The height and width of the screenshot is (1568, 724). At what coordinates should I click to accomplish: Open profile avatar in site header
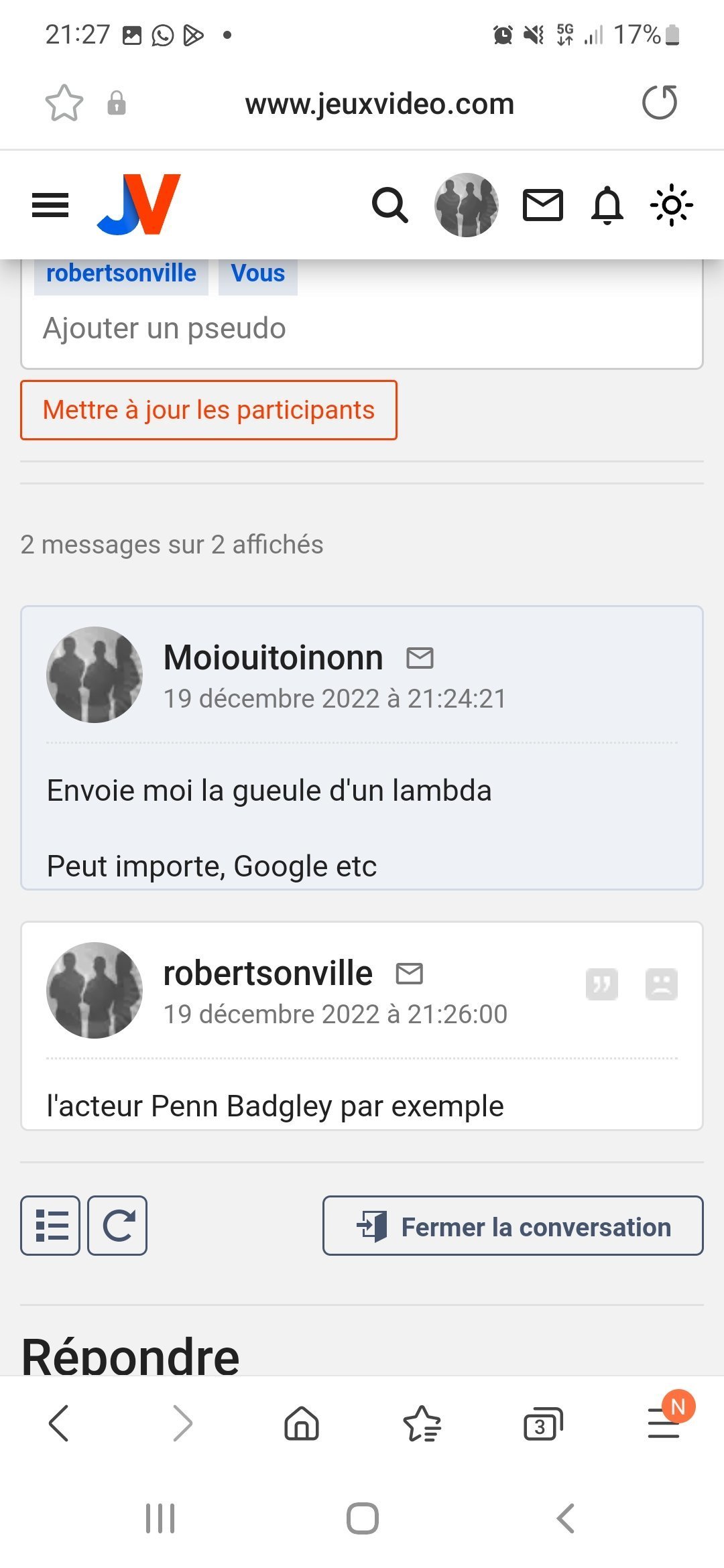tap(466, 205)
